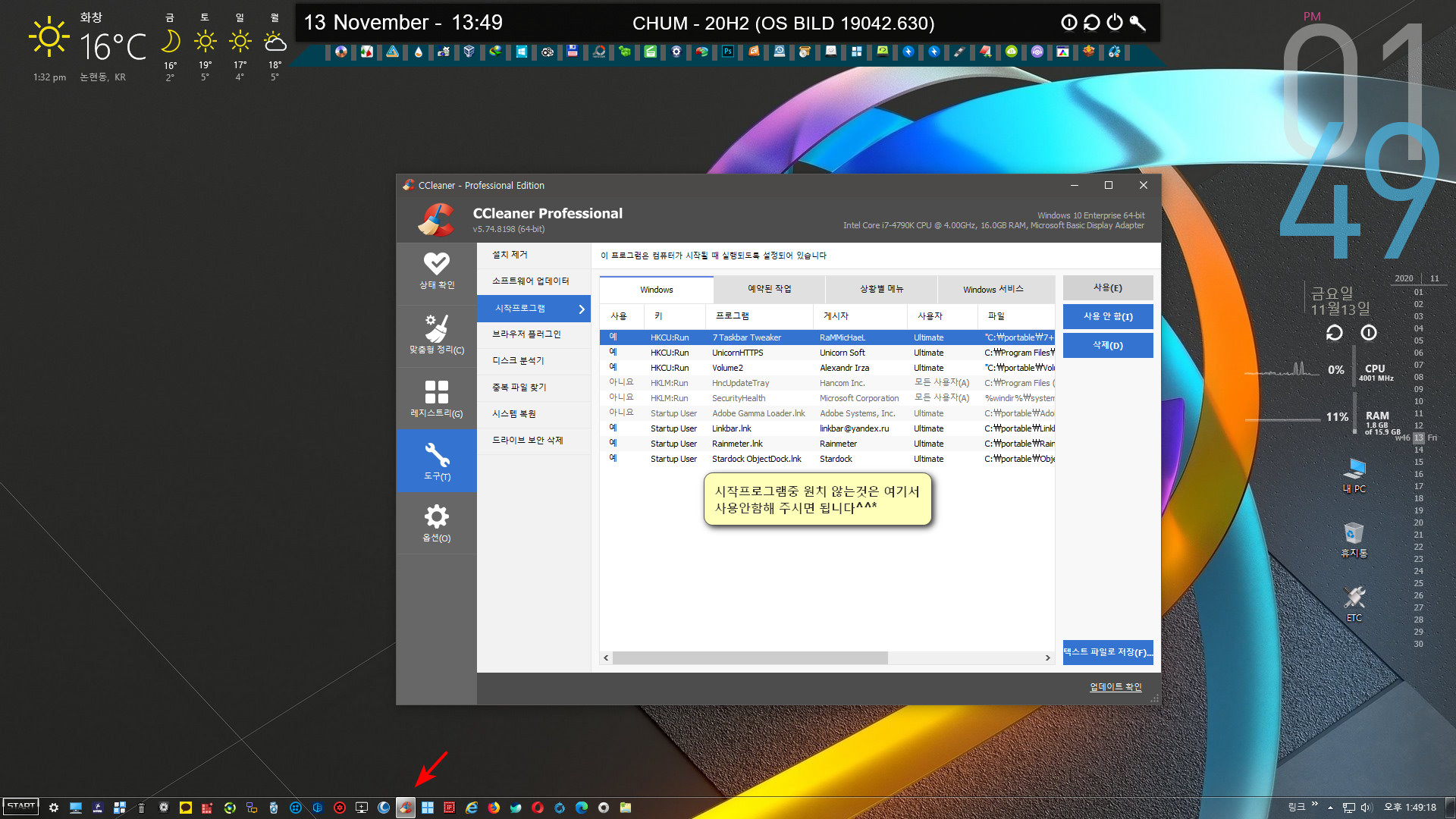1456x819 pixels.
Task: Sort by the 키 column header
Action: coord(675,316)
